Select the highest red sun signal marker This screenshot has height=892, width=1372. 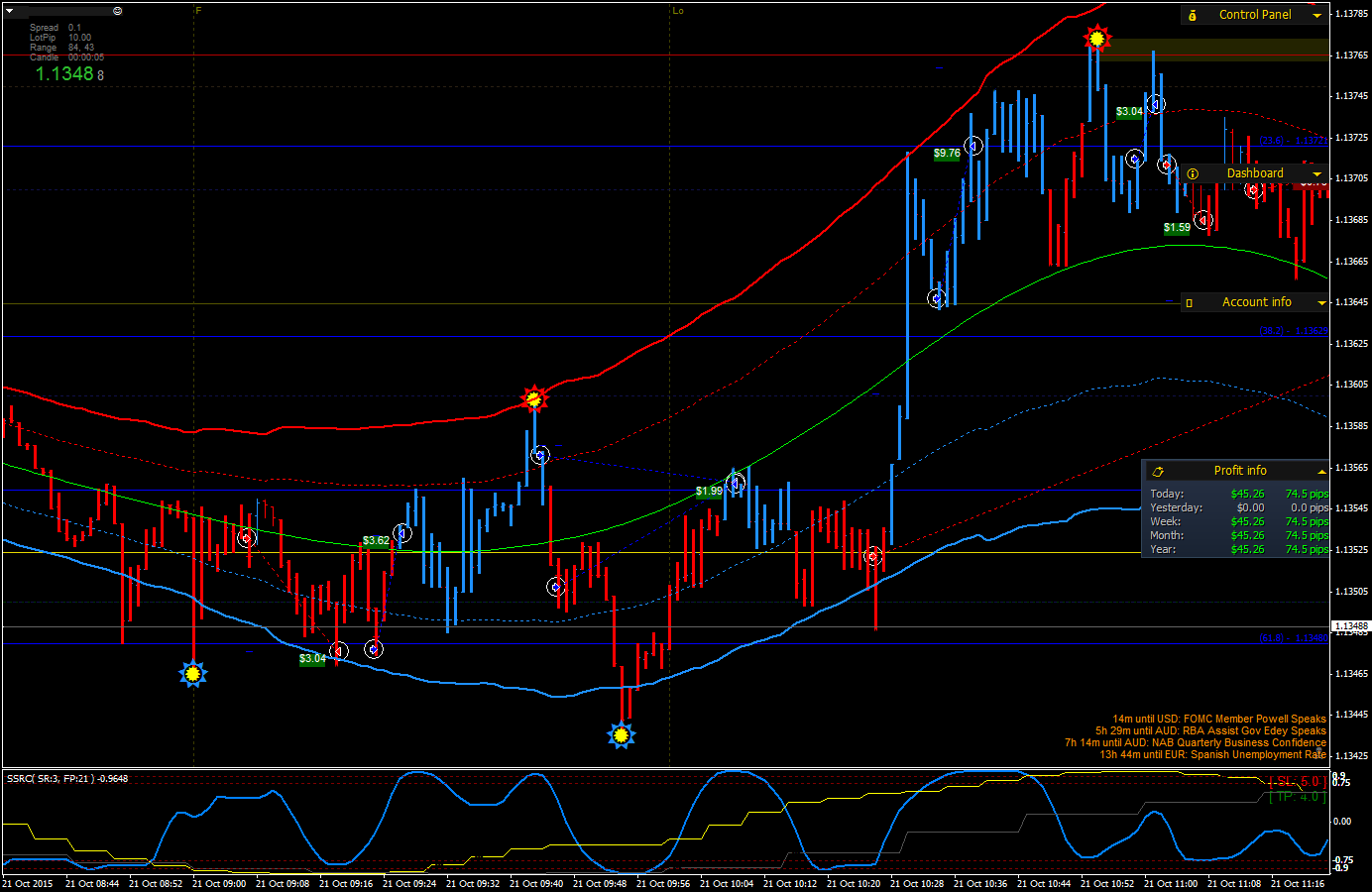[1096, 39]
